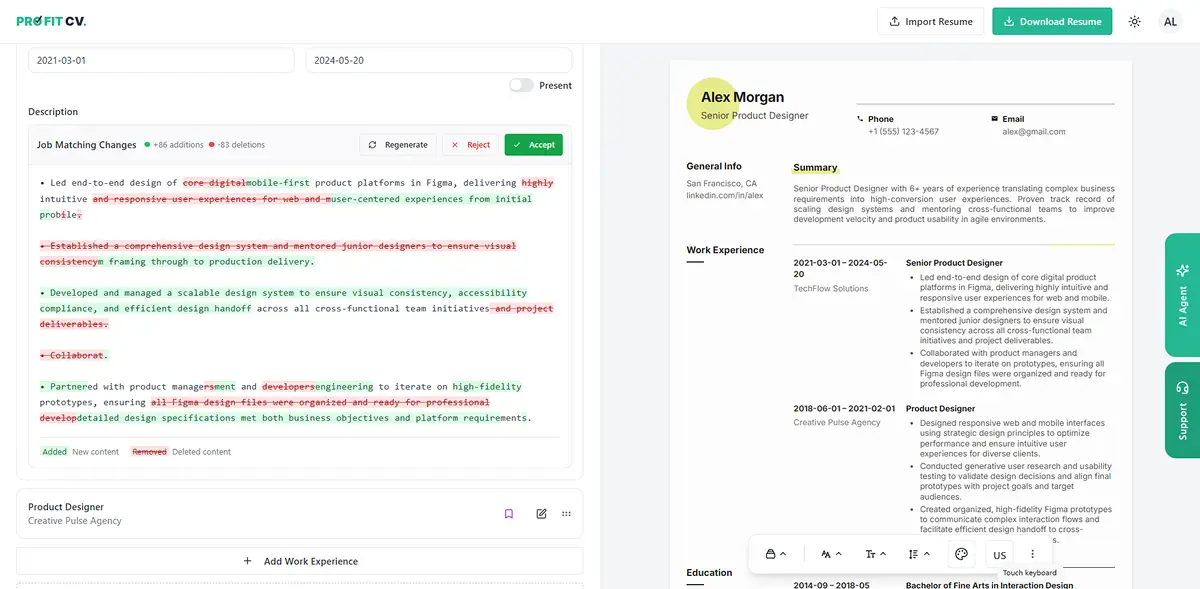Open the AL user avatar menu
Image resolution: width=1200 pixels, height=589 pixels.
click(1170, 21)
